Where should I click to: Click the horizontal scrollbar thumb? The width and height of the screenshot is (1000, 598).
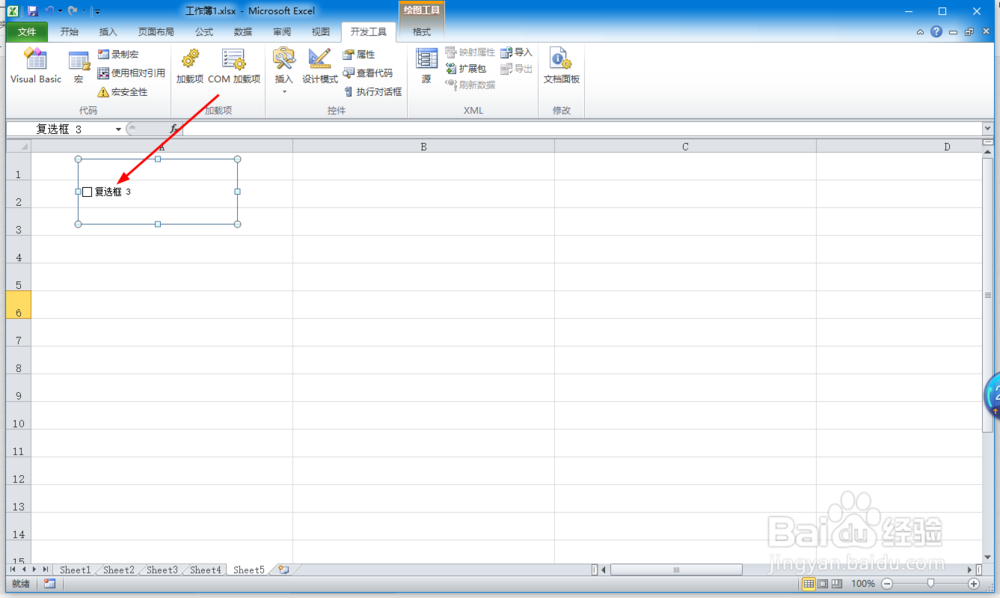[x=676, y=570]
